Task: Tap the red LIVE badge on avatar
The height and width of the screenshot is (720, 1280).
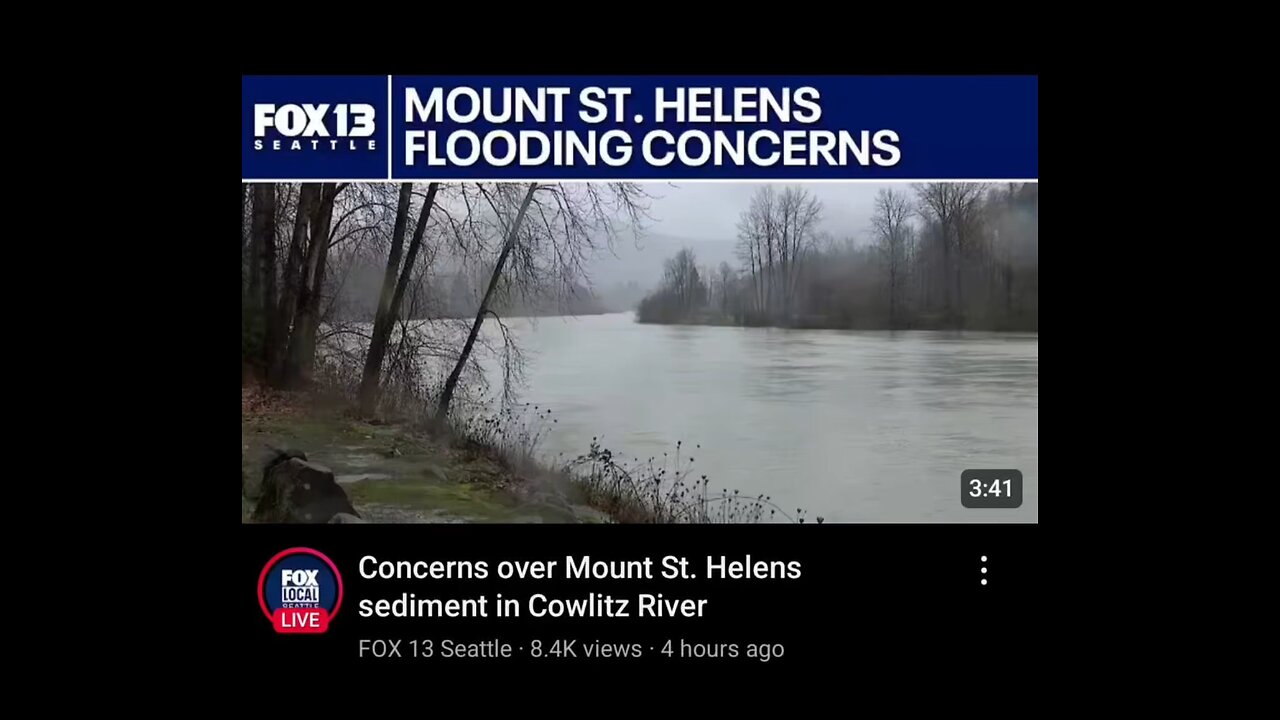Action: pyautogui.click(x=300, y=620)
